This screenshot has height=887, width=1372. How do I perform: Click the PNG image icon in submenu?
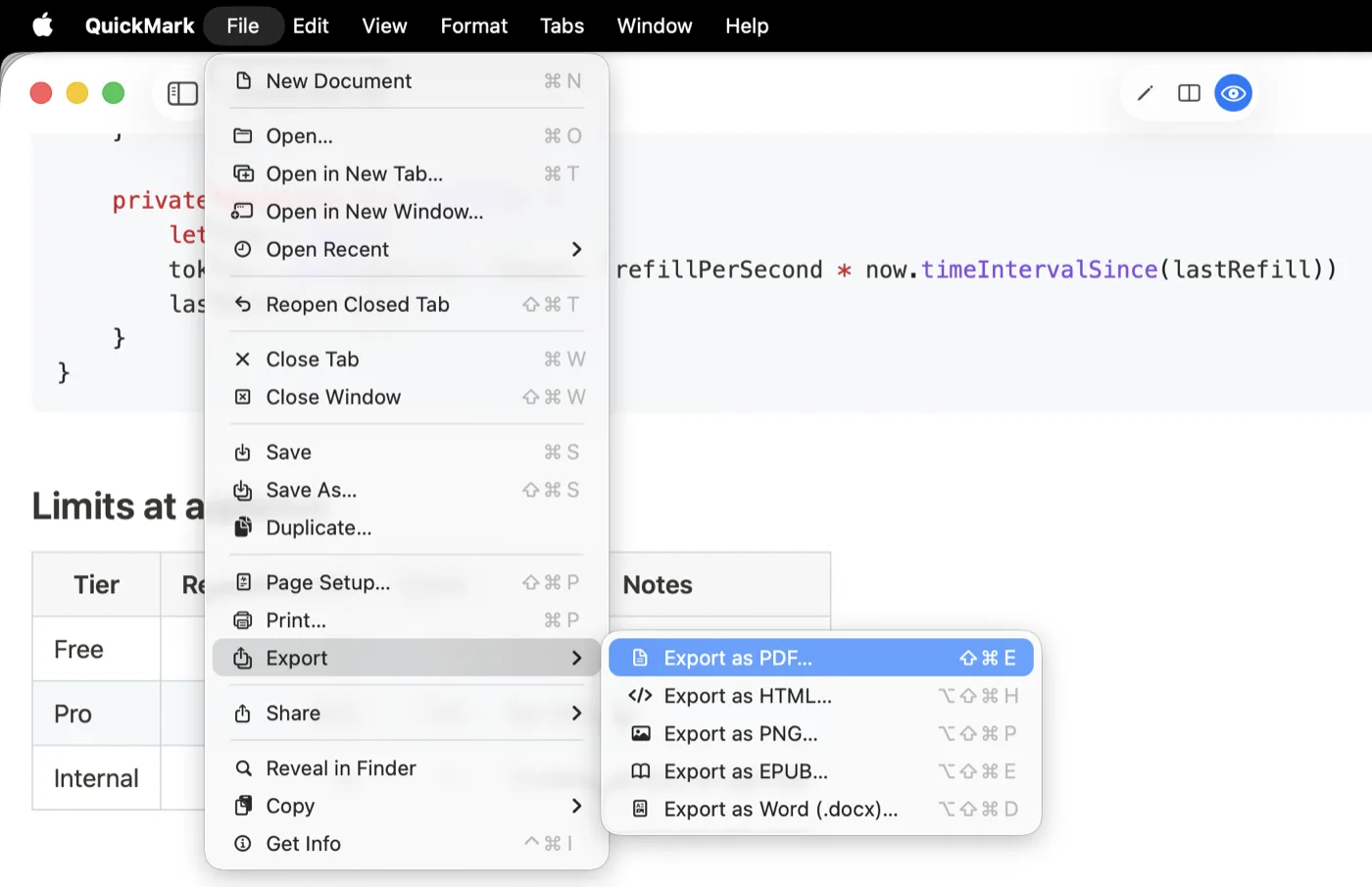pos(641,733)
